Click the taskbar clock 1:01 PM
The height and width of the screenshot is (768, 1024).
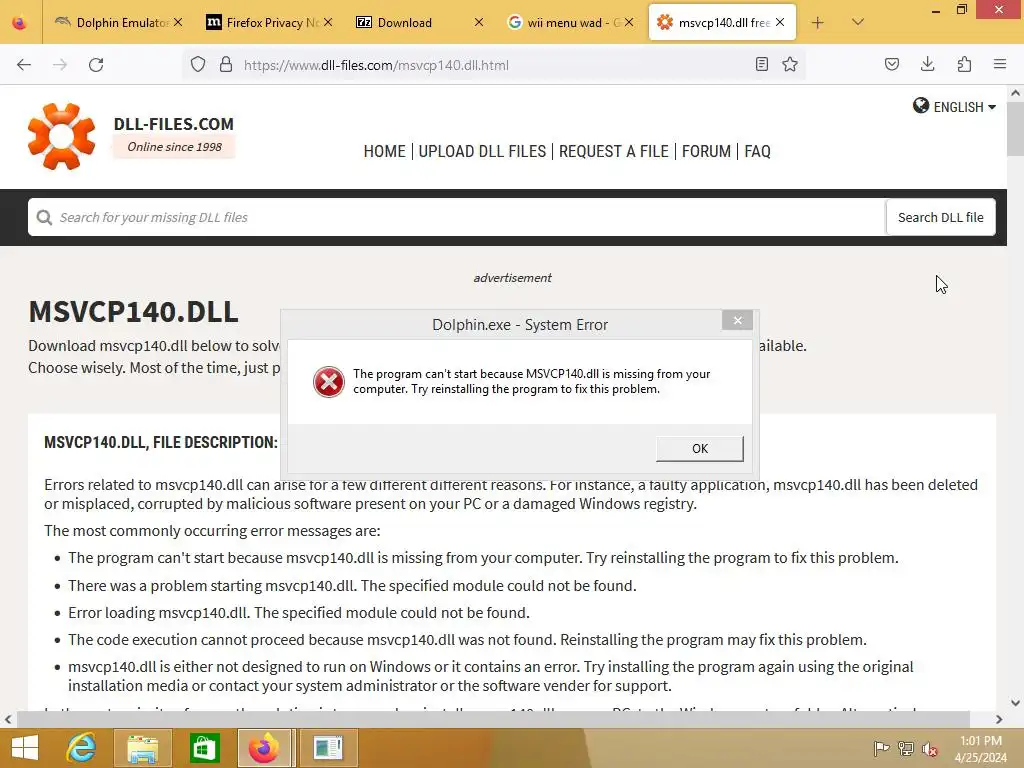[x=980, y=741]
